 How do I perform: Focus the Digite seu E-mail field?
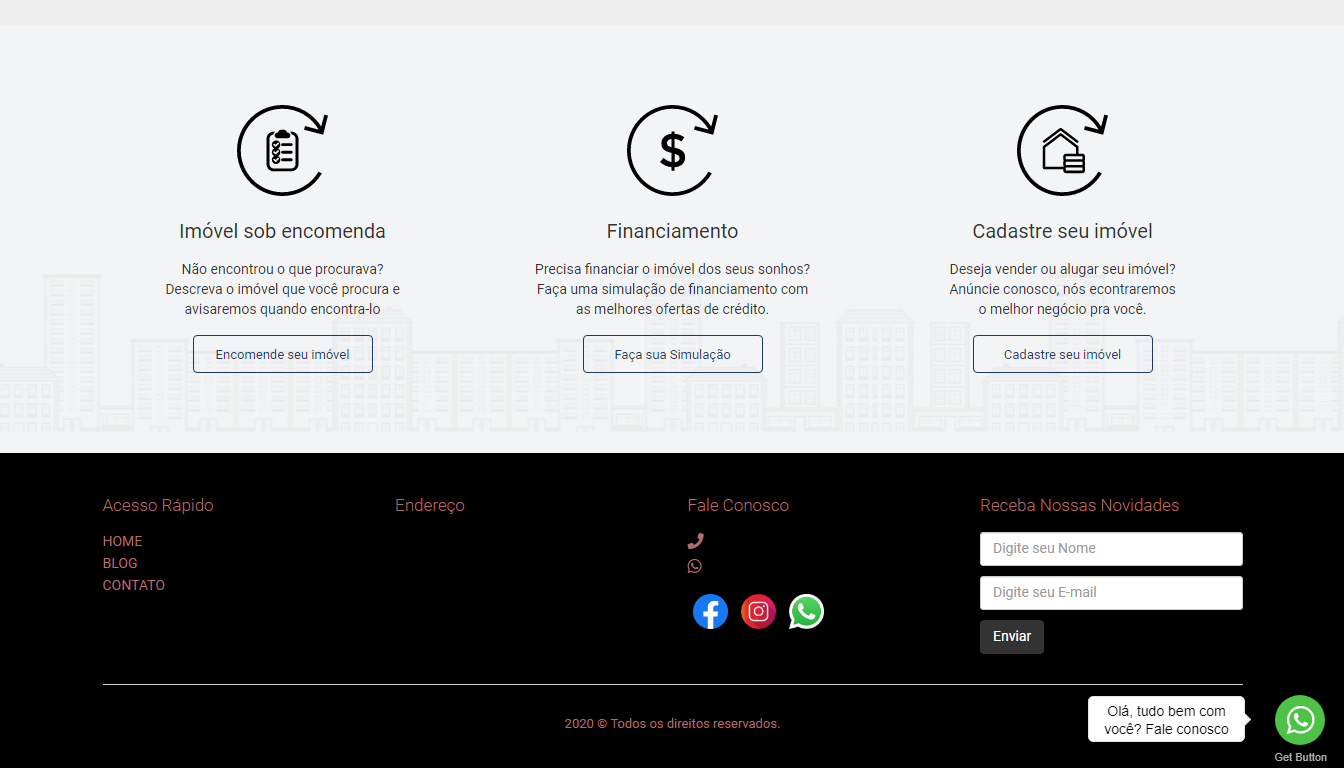1111,593
